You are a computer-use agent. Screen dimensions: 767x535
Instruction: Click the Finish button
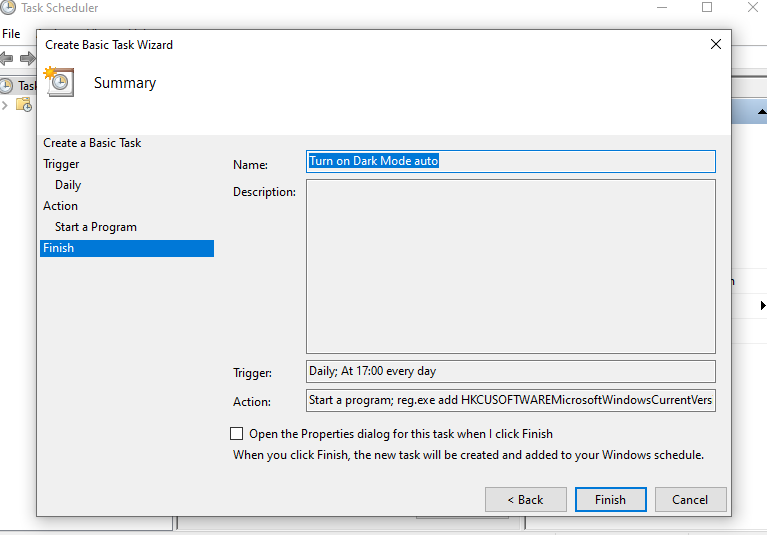[610, 499]
